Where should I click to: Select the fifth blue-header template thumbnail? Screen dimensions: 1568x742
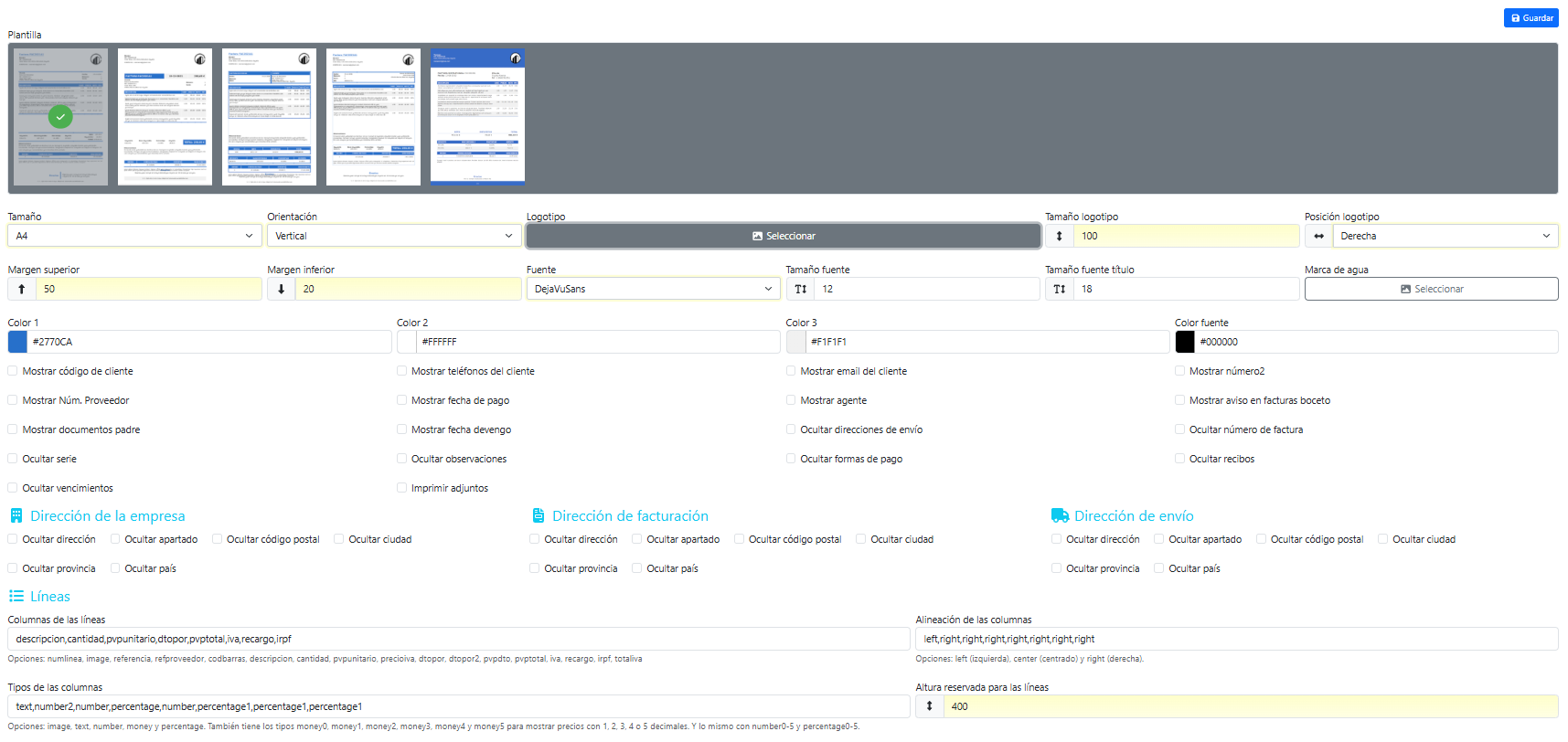pos(477,117)
